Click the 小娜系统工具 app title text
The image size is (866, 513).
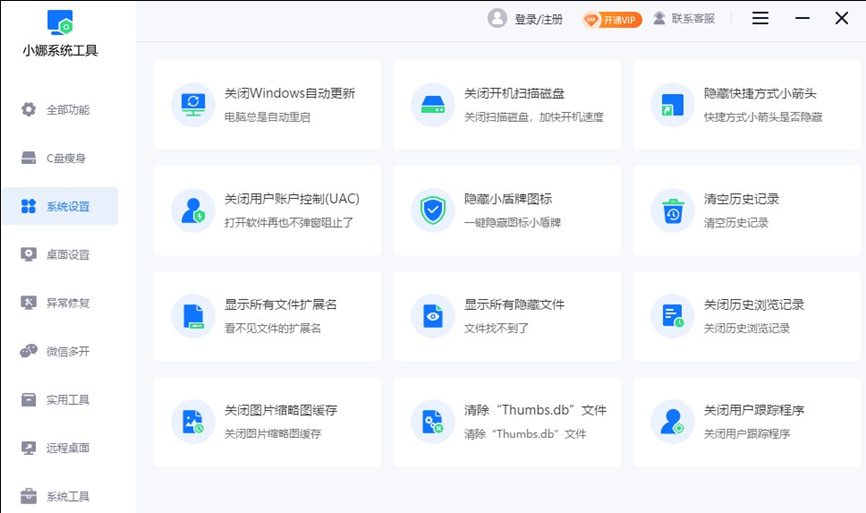(x=60, y=51)
